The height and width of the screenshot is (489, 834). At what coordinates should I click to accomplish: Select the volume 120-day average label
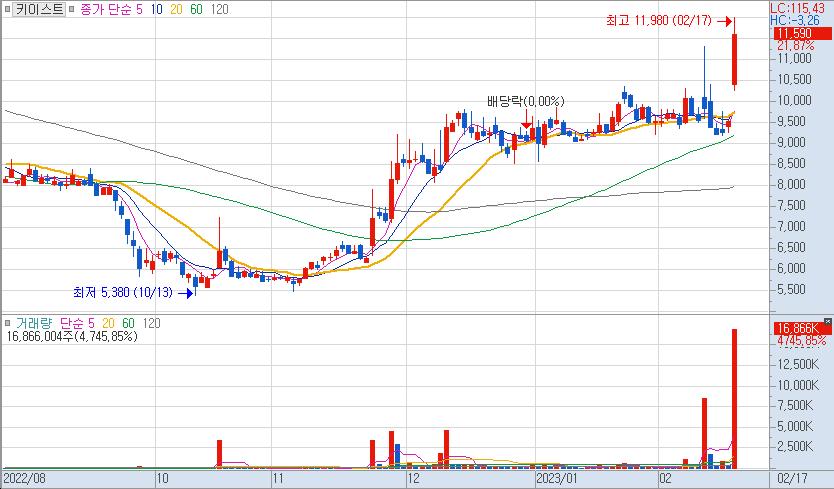point(152,323)
